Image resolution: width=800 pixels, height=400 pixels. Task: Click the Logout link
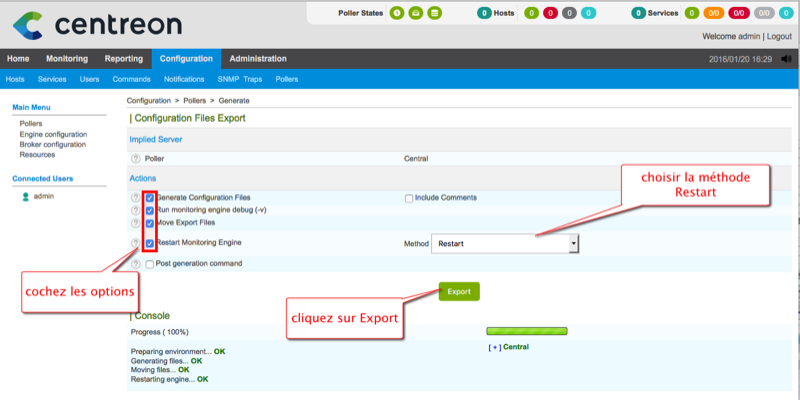tap(779, 36)
